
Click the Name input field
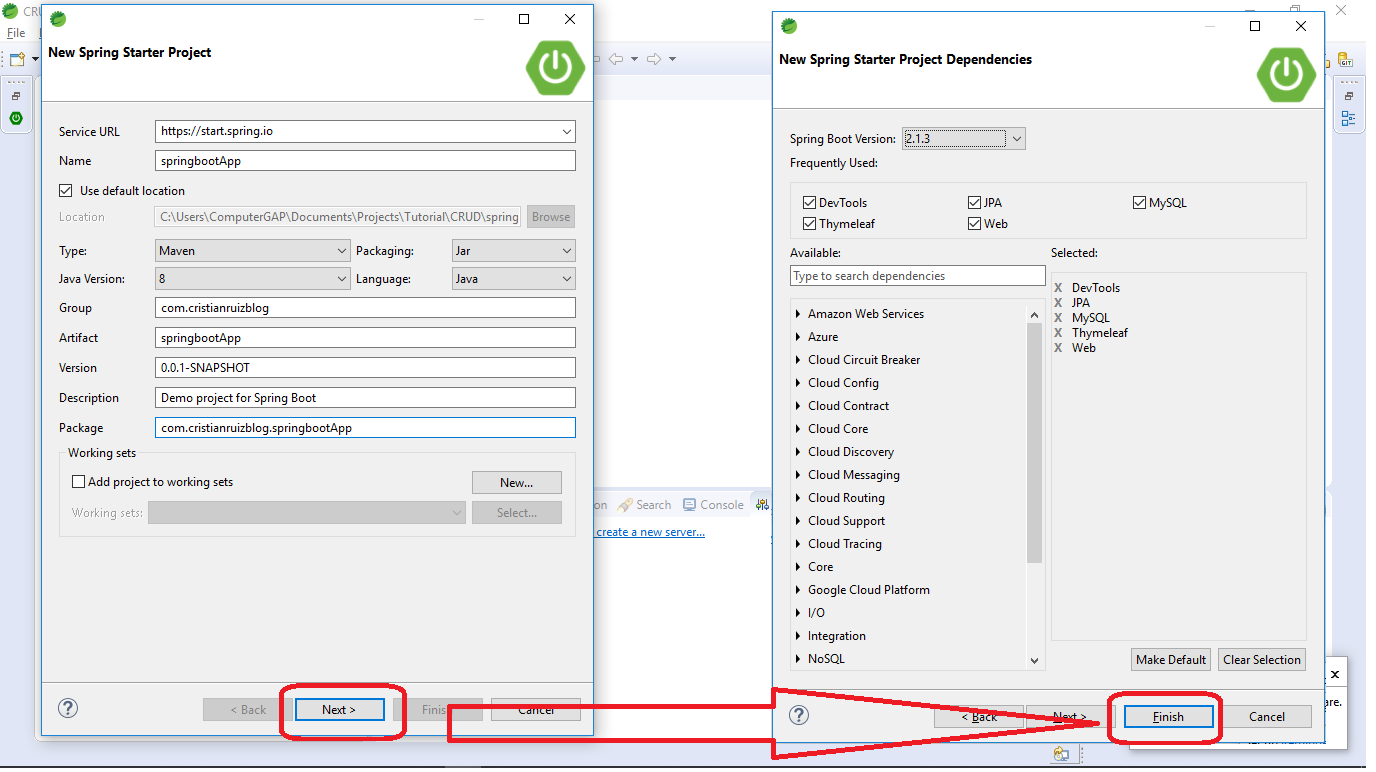pyautogui.click(x=366, y=161)
